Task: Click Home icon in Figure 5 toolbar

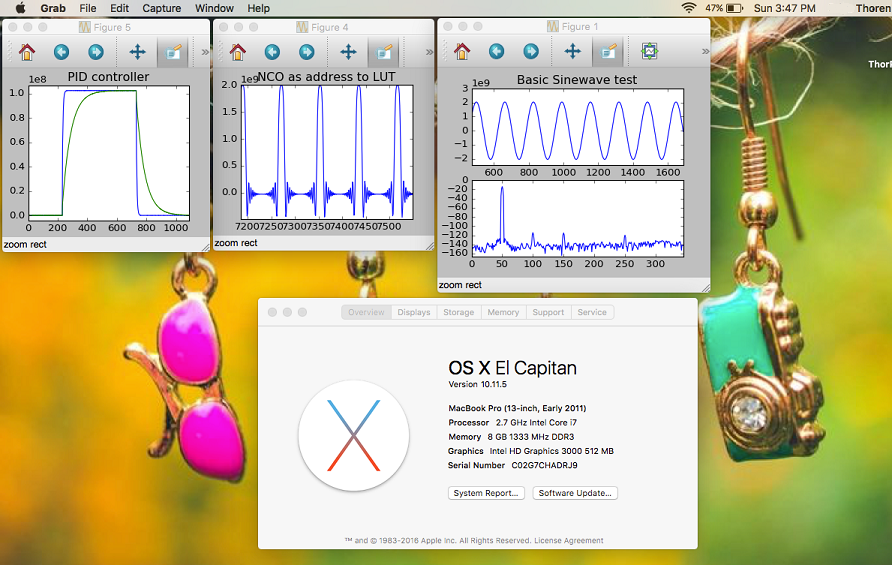Action: (x=26, y=52)
